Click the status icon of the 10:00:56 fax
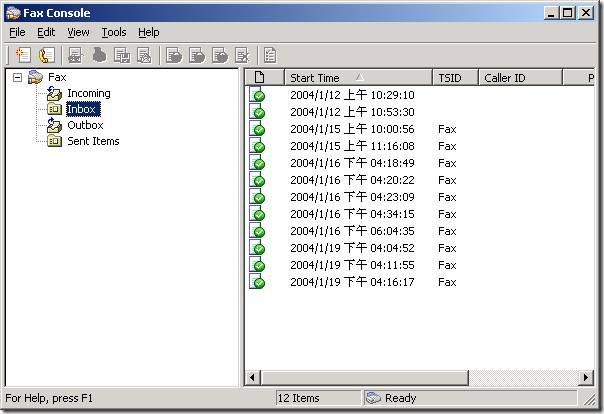This screenshot has width=604, height=414. point(257,129)
